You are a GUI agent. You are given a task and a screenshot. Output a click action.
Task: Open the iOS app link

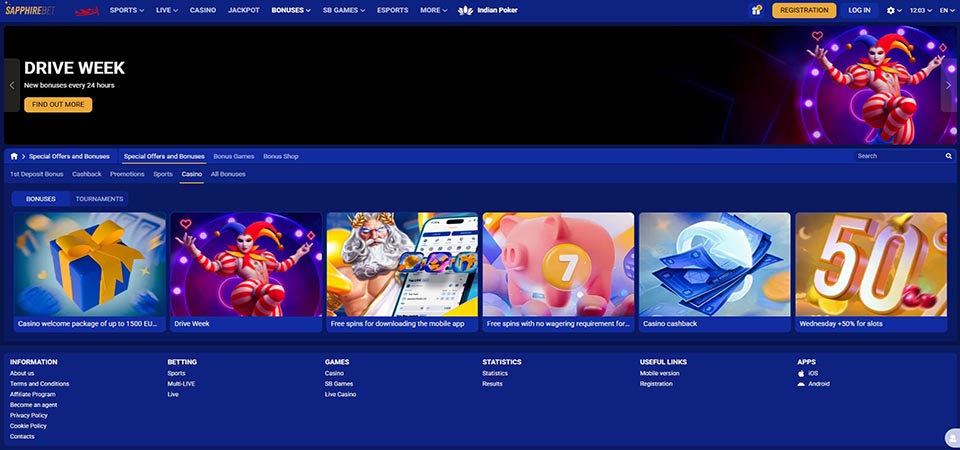point(808,373)
